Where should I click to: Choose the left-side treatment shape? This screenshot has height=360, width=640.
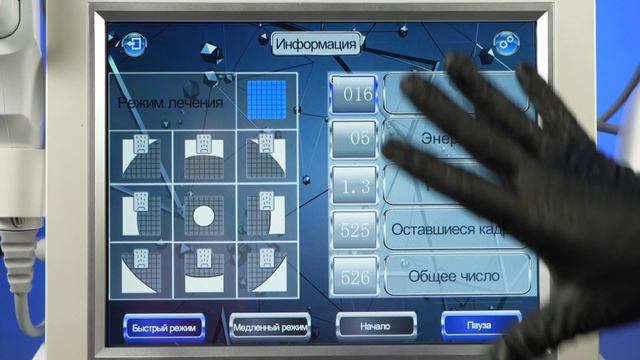tap(141, 213)
